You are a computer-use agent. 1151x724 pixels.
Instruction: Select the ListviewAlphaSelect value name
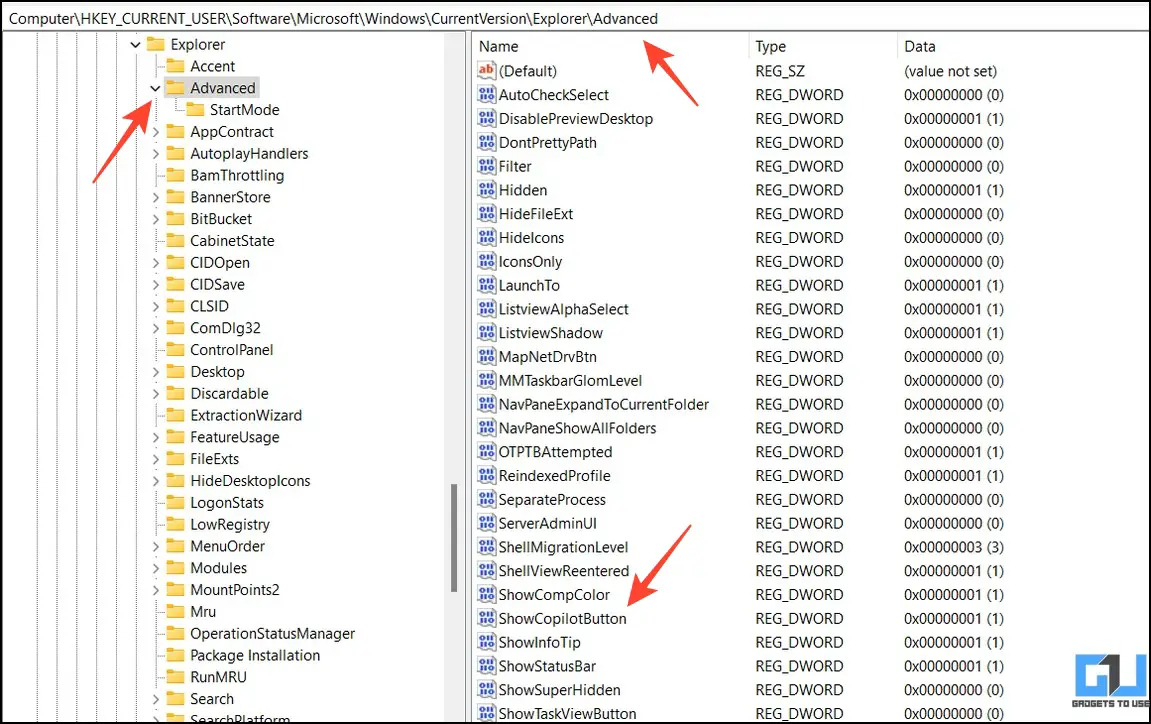click(x=564, y=309)
